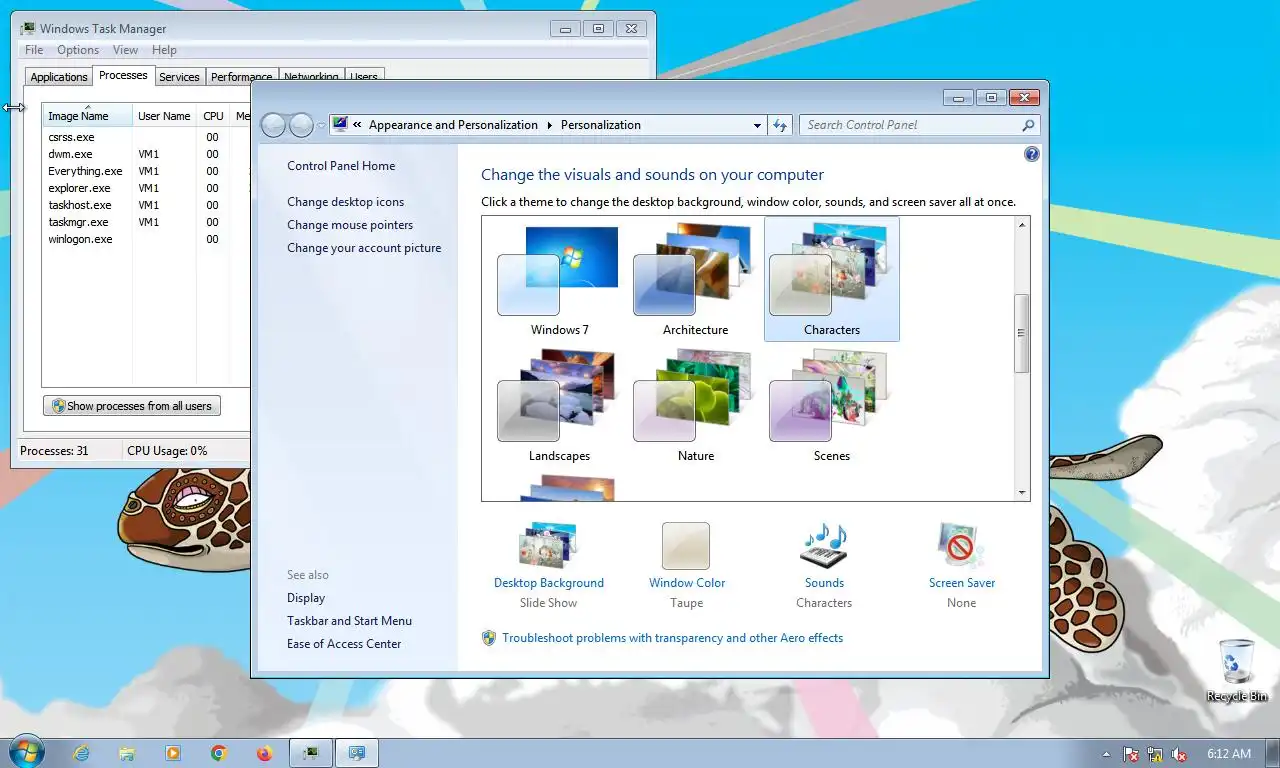Launch Firefox from the taskbar
Viewport: 1280px width, 768px height.
pyautogui.click(x=264, y=753)
